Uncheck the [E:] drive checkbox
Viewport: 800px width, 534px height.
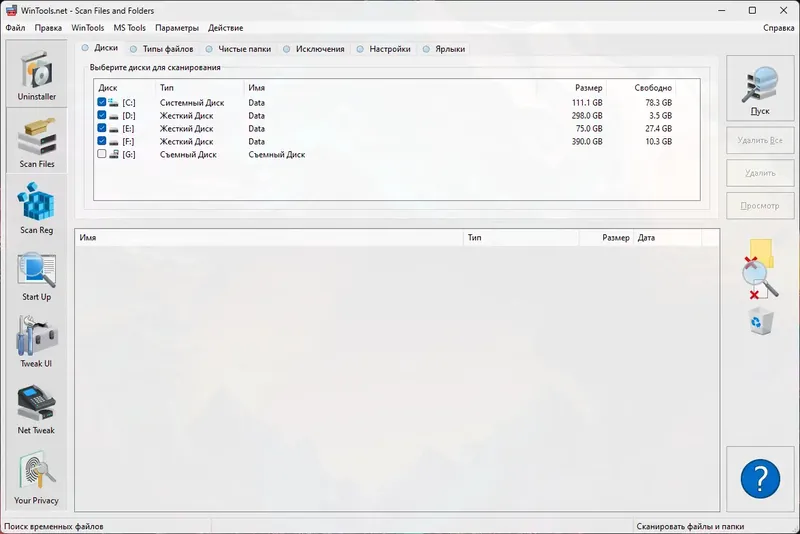[102, 128]
